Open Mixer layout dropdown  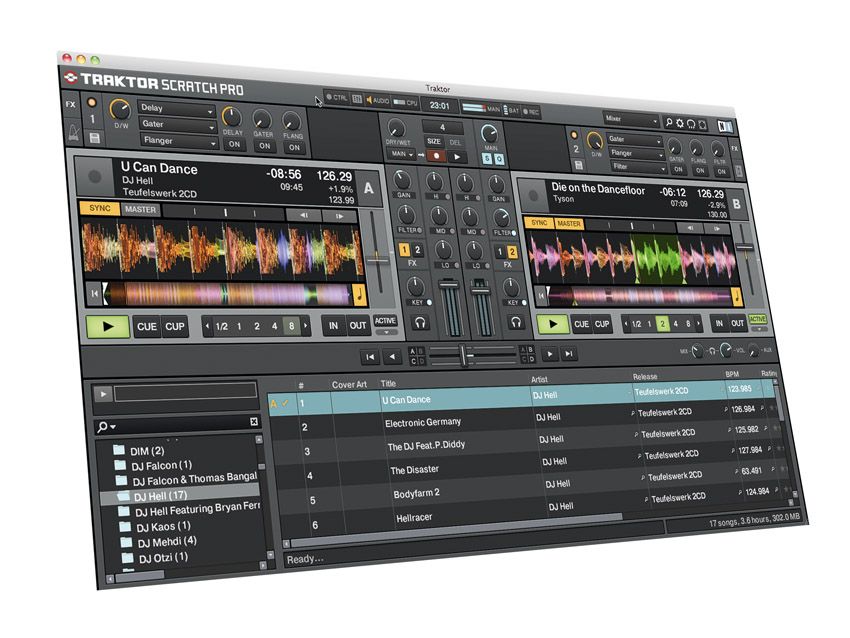point(632,119)
